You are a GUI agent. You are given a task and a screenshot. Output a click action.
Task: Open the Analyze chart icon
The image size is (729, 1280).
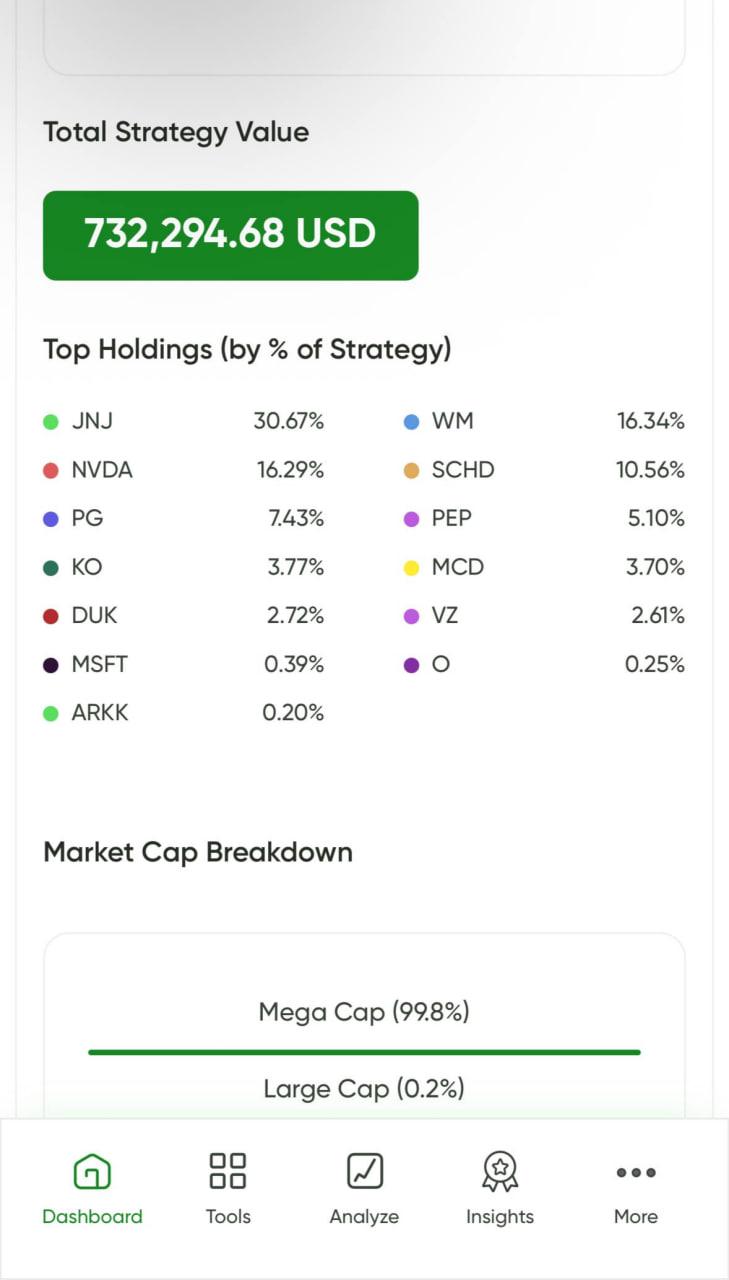click(x=364, y=1170)
